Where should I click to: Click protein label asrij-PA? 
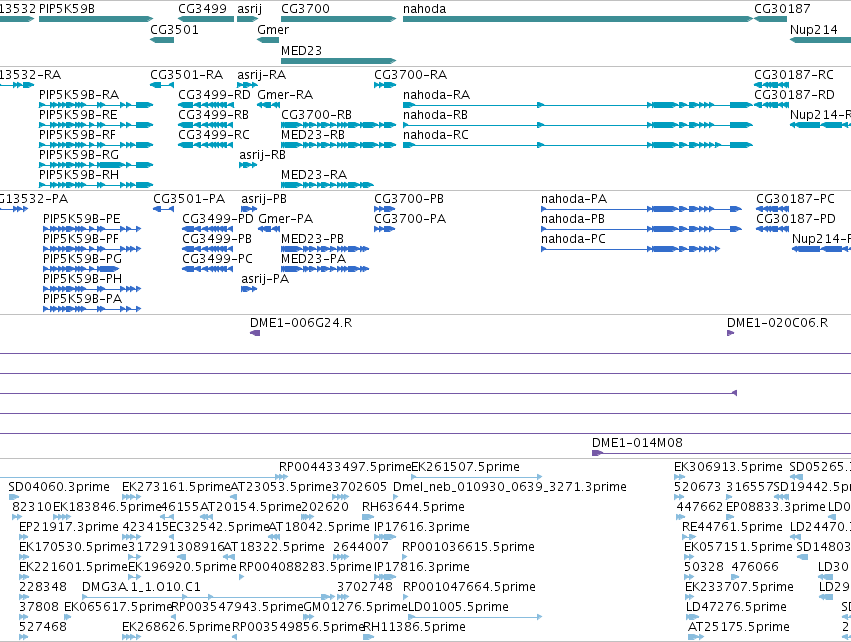tap(265, 279)
